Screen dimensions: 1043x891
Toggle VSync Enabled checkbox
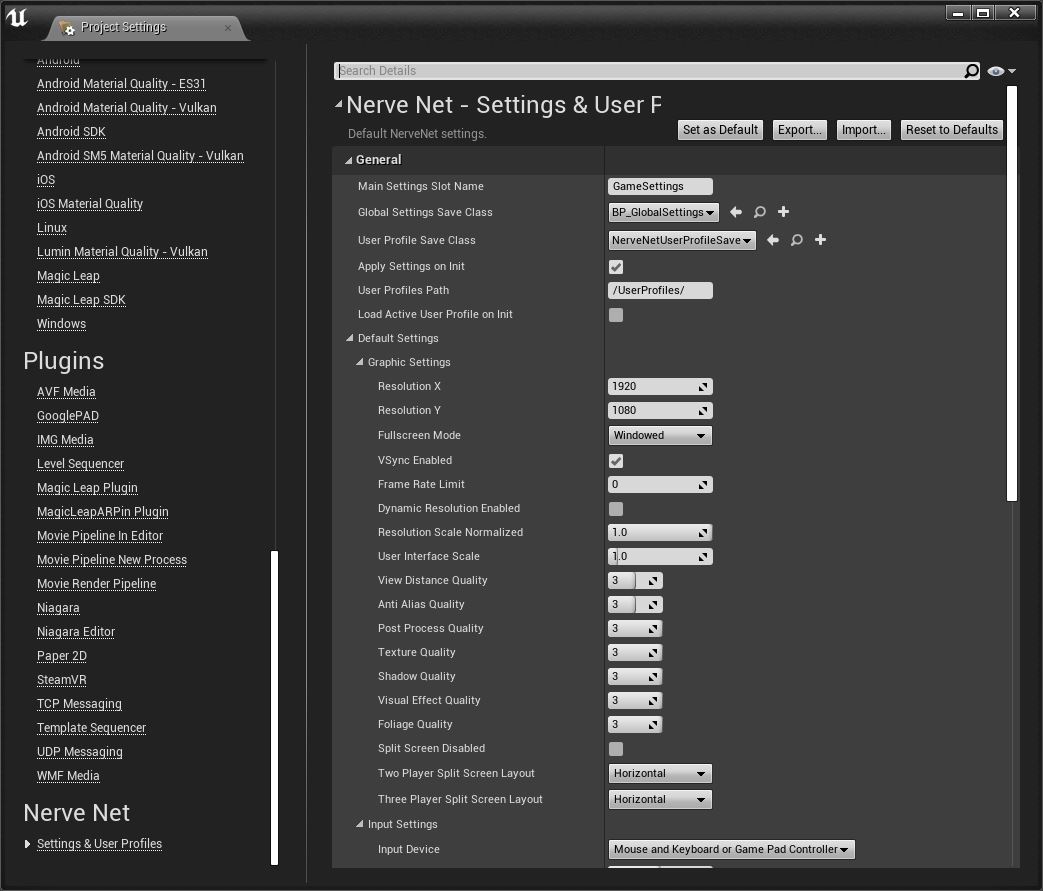(x=616, y=460)
